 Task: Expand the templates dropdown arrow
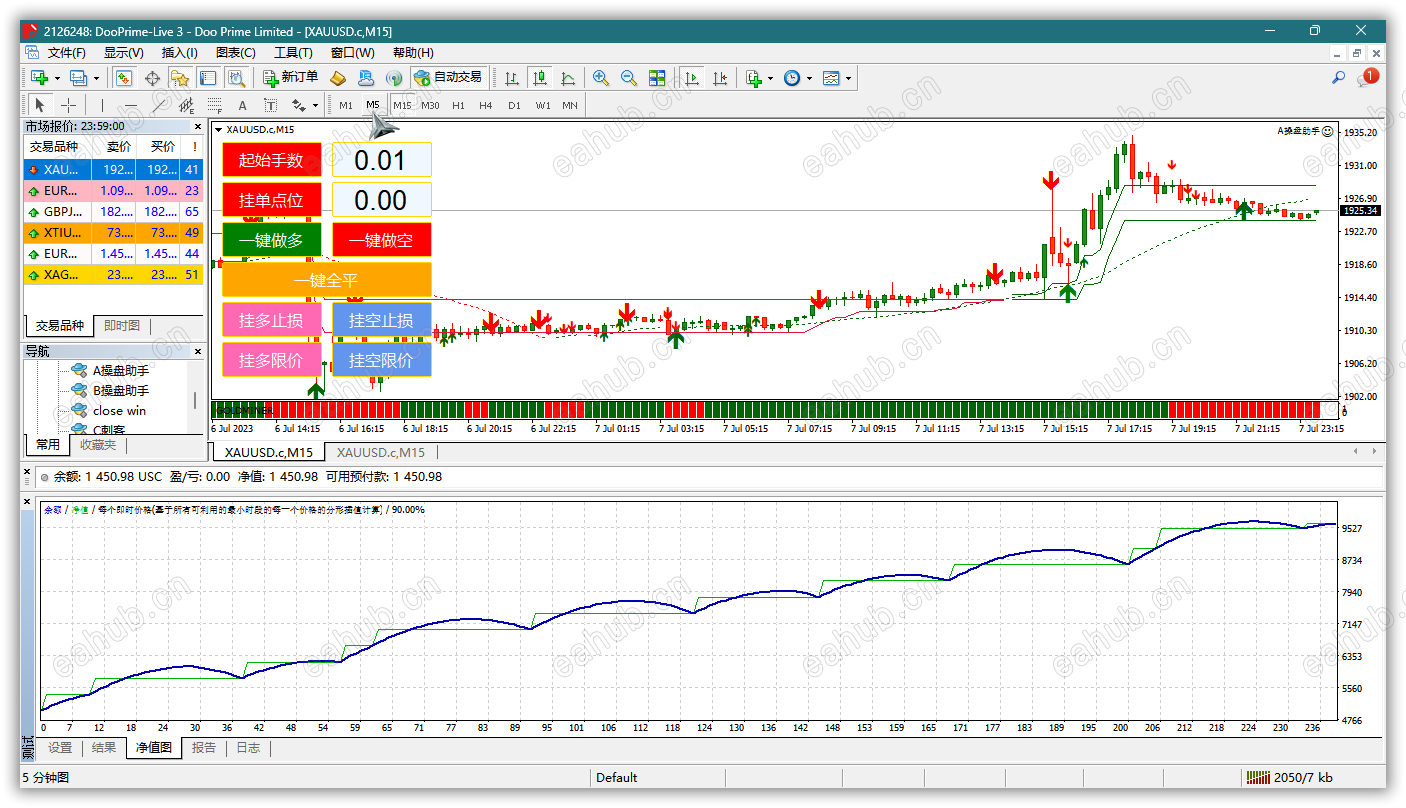click(848, 77)
